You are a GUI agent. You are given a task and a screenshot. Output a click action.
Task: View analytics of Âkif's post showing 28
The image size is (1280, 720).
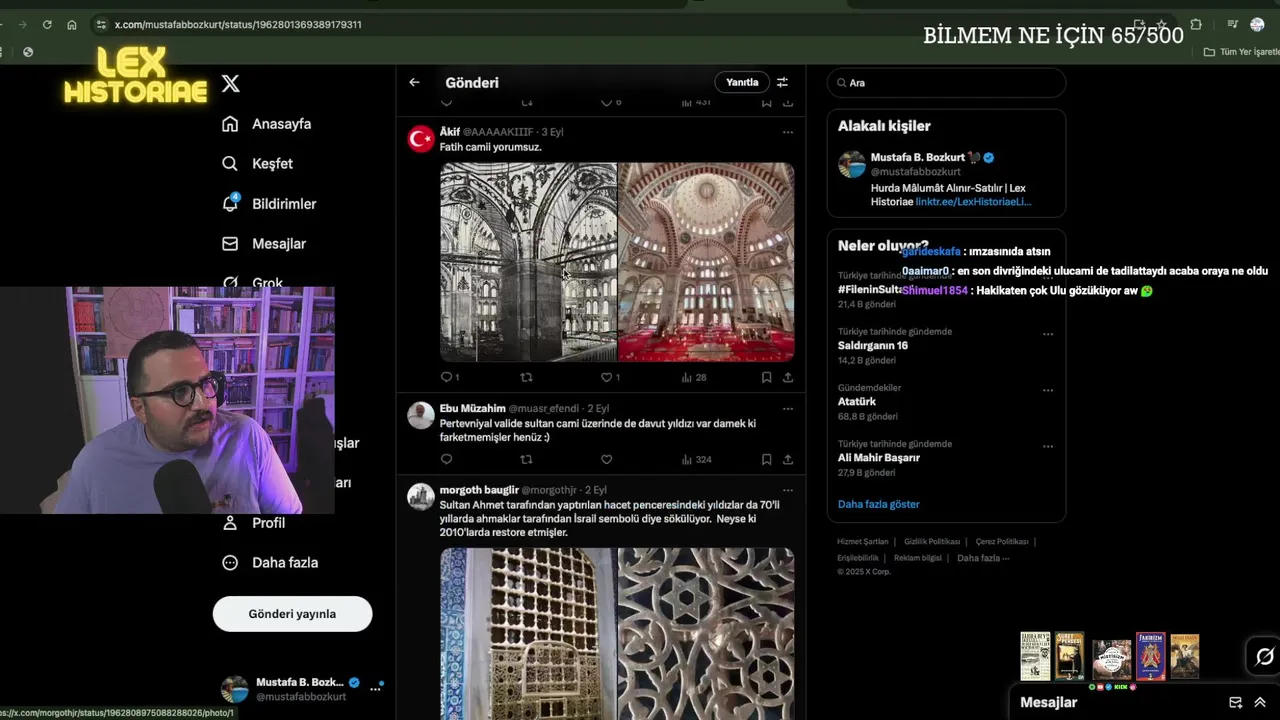(x=693, y=377)
